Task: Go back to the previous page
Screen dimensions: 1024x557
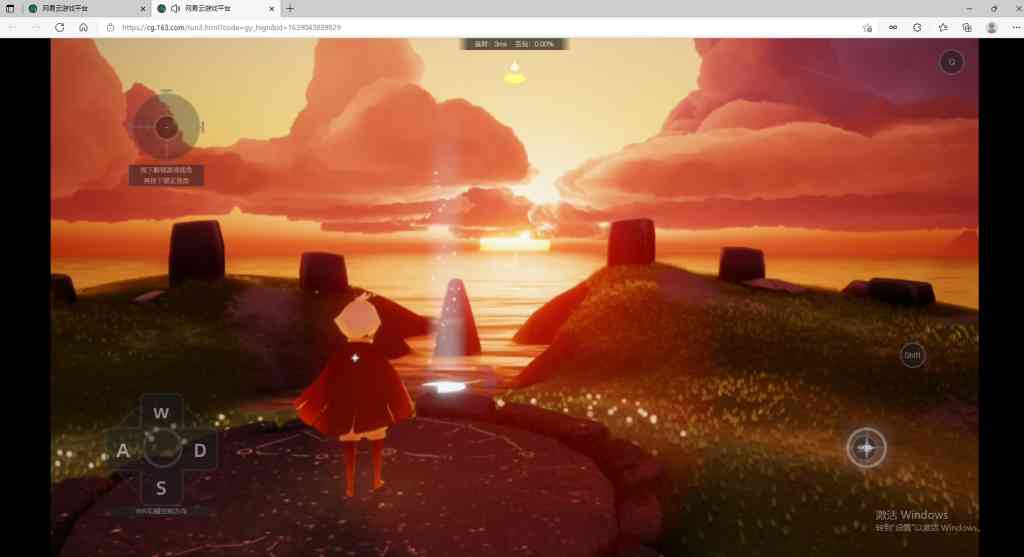Action: point(12,27)
